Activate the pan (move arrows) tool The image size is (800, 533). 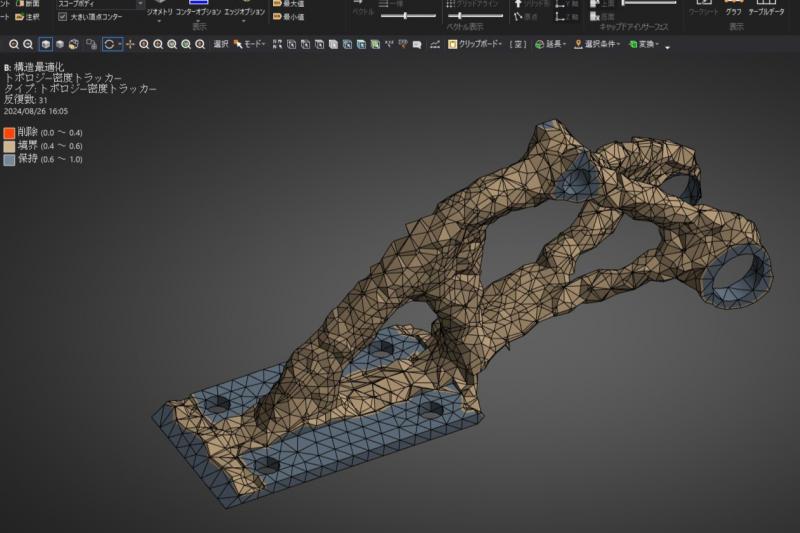(x=130, y=45)
